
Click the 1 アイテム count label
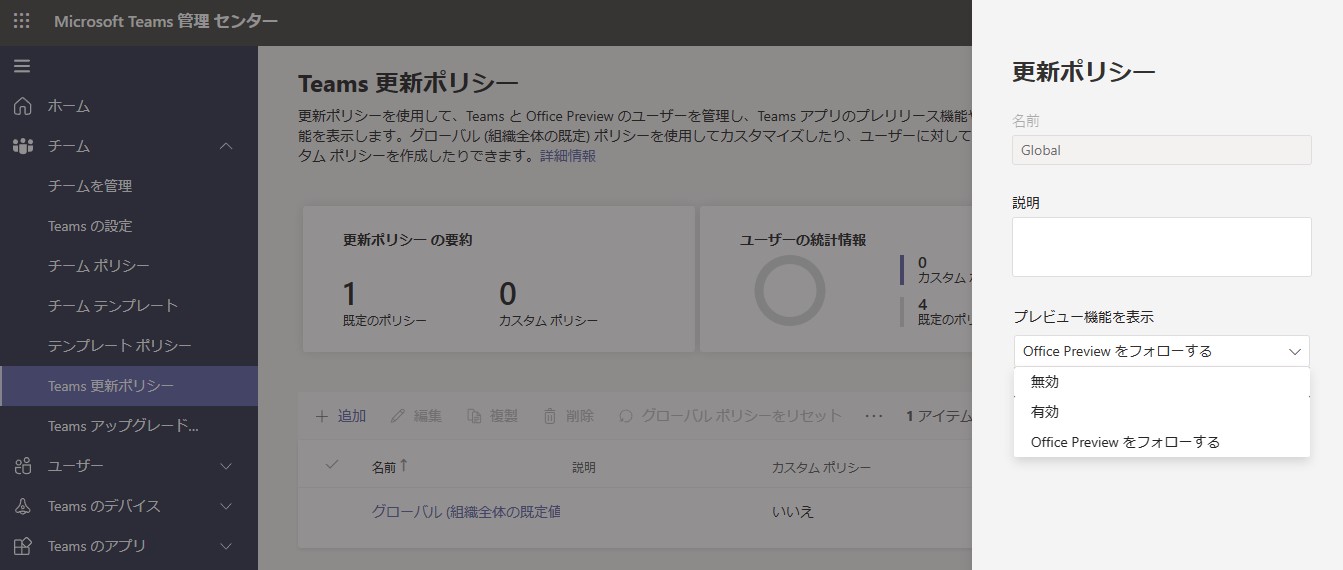[939, 416]
